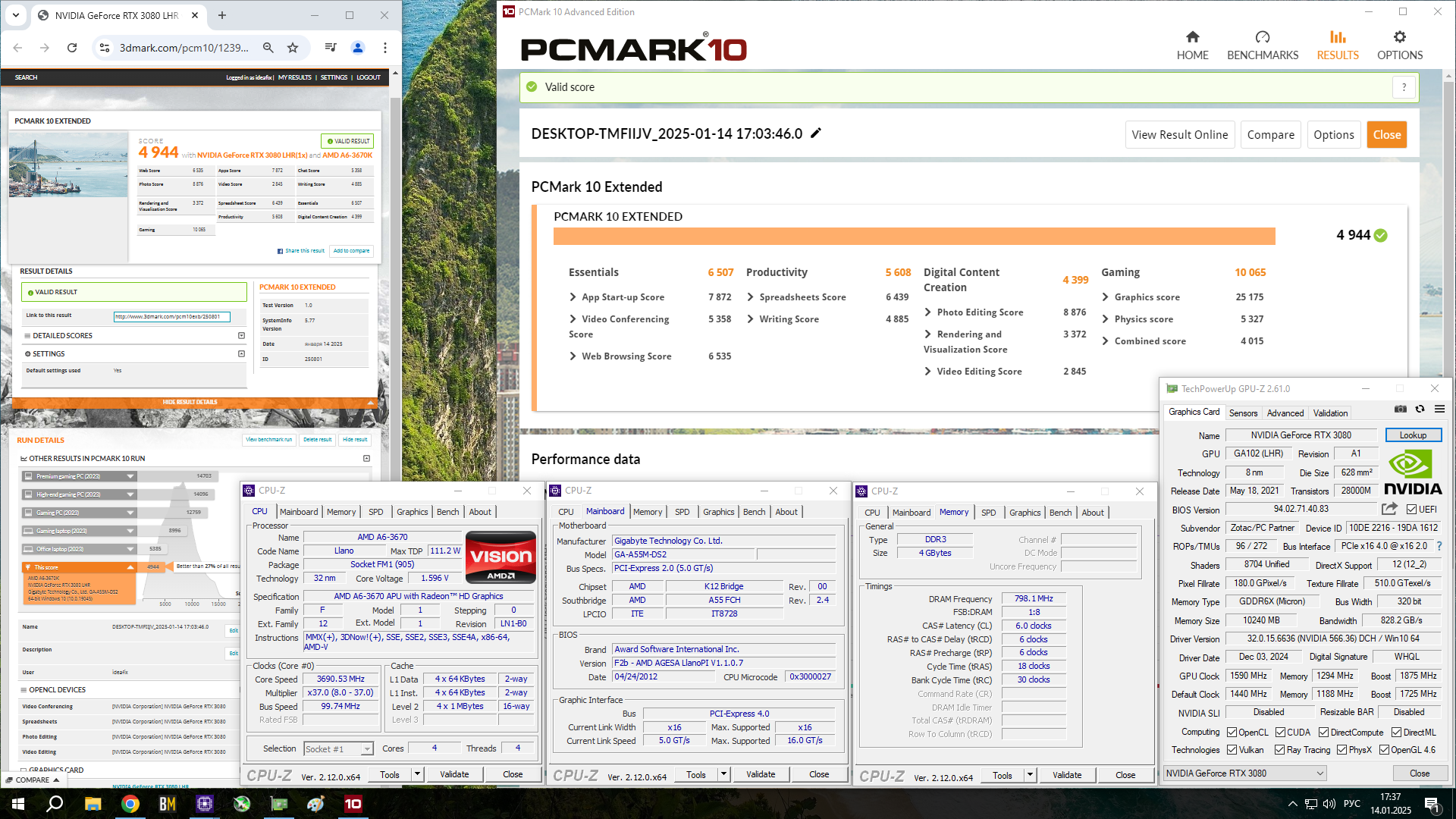Open the PCMark Home page
Viewport: 1456px width, 819px height.
pos(1192,45)
